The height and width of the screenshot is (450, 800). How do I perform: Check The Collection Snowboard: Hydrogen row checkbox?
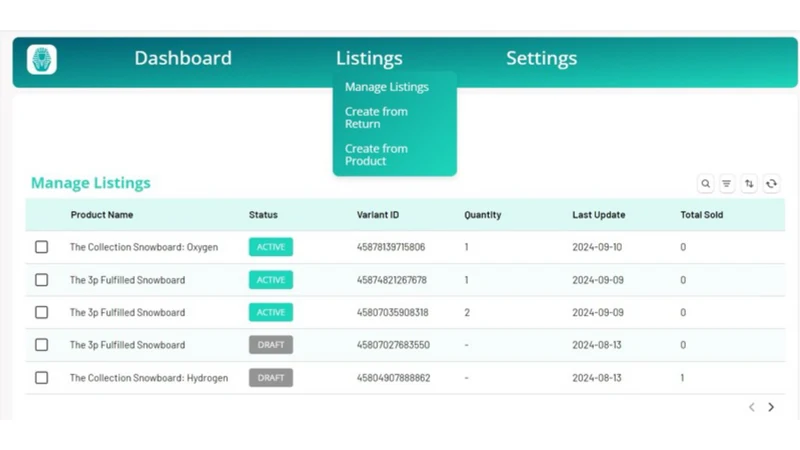point(41,378)
